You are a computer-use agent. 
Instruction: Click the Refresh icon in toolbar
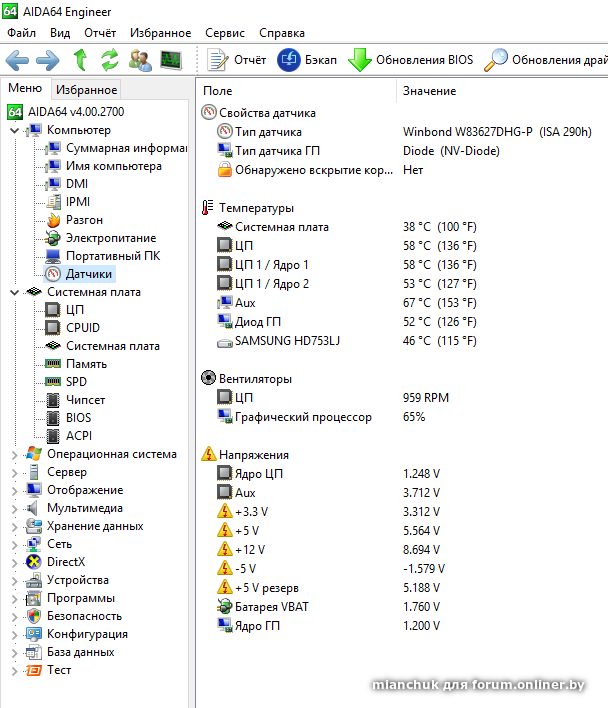coord(110,60)
